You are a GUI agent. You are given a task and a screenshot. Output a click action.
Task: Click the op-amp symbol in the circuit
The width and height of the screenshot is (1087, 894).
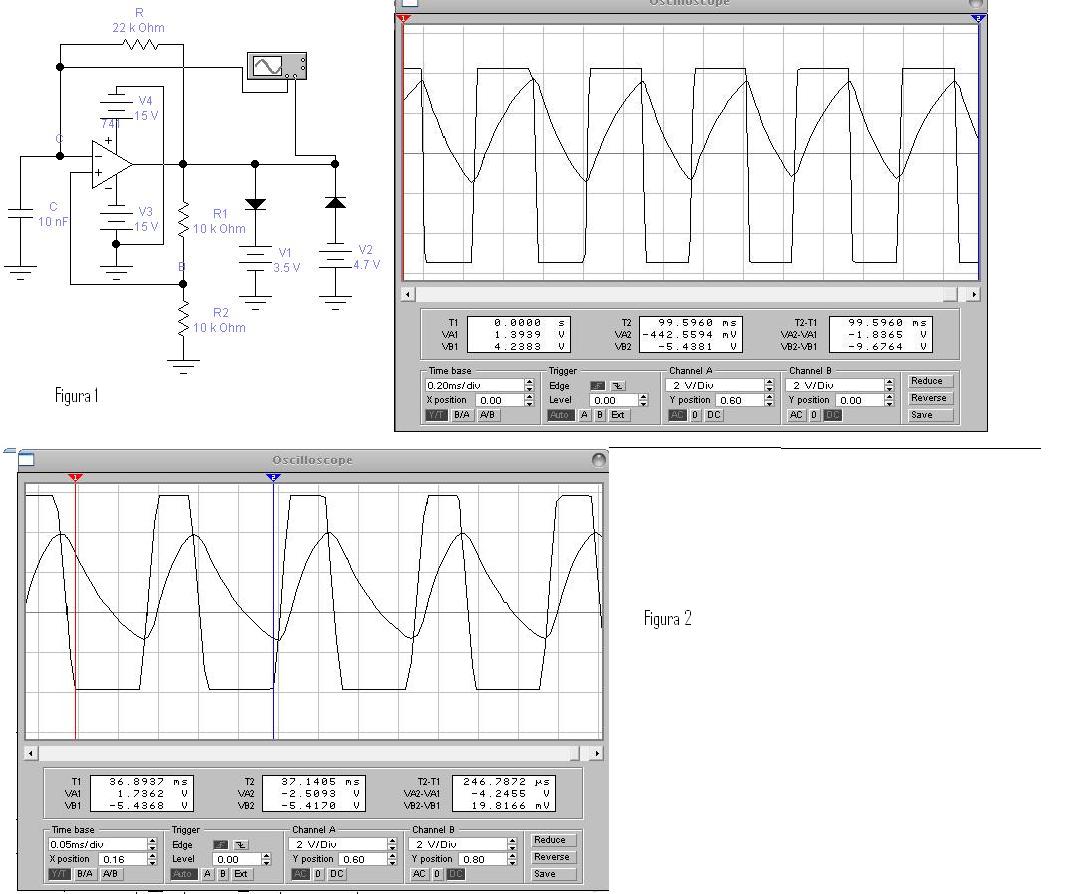tap(111, 163)
